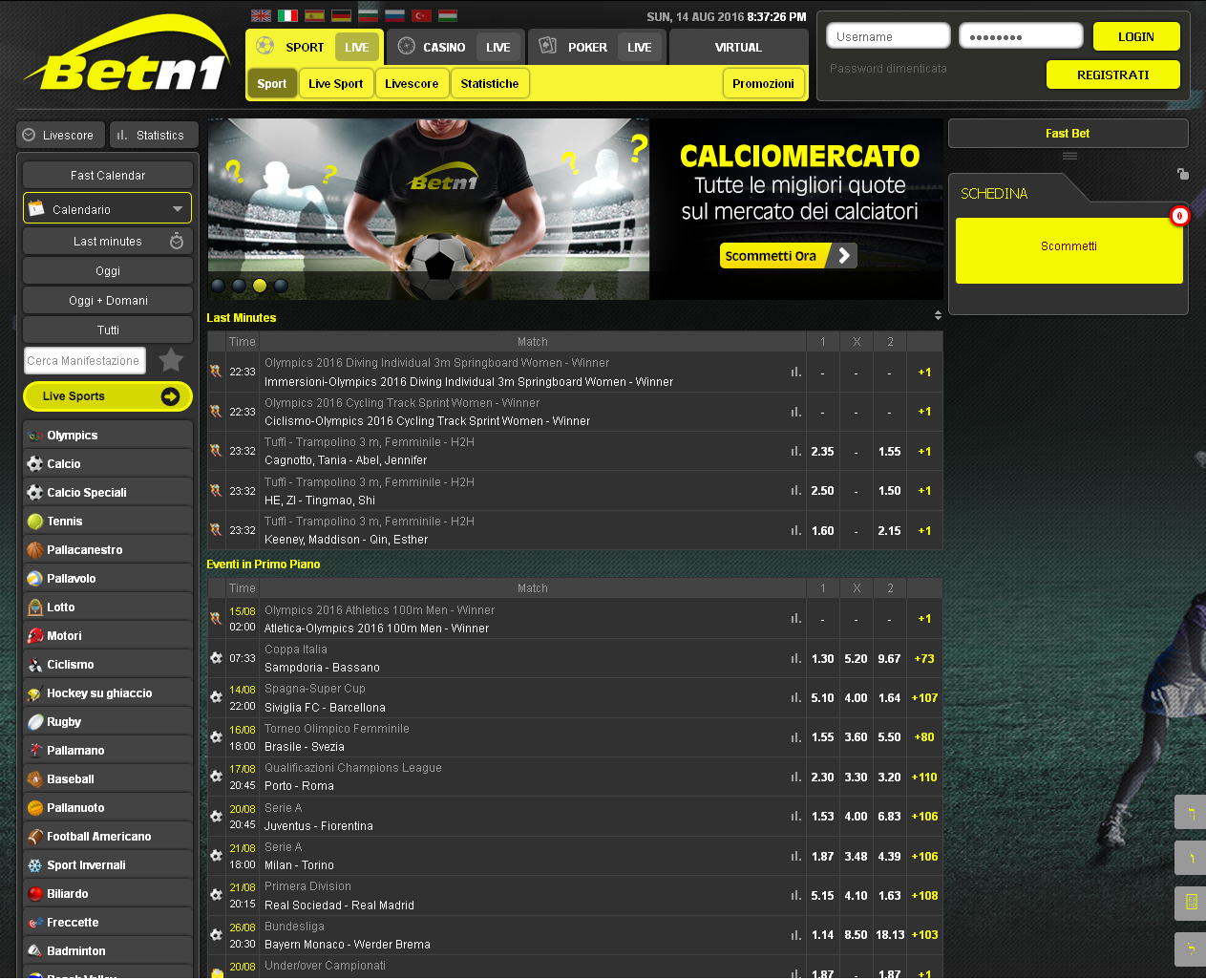The image size is (1206, 980).
Task: Select odds 4.00 draw Juventus - Fiorentina
Action: point(856,816)
